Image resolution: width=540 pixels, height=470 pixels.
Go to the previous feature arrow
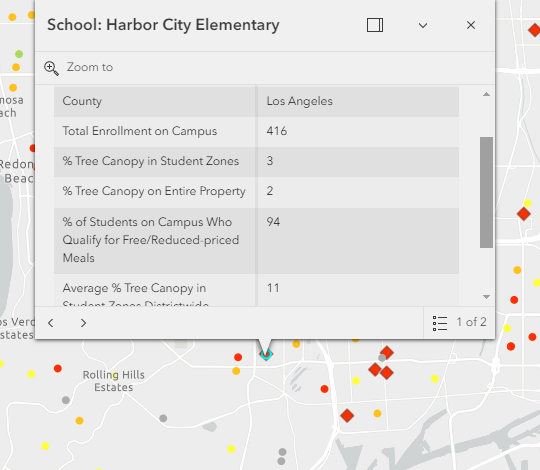click(51, 323)
